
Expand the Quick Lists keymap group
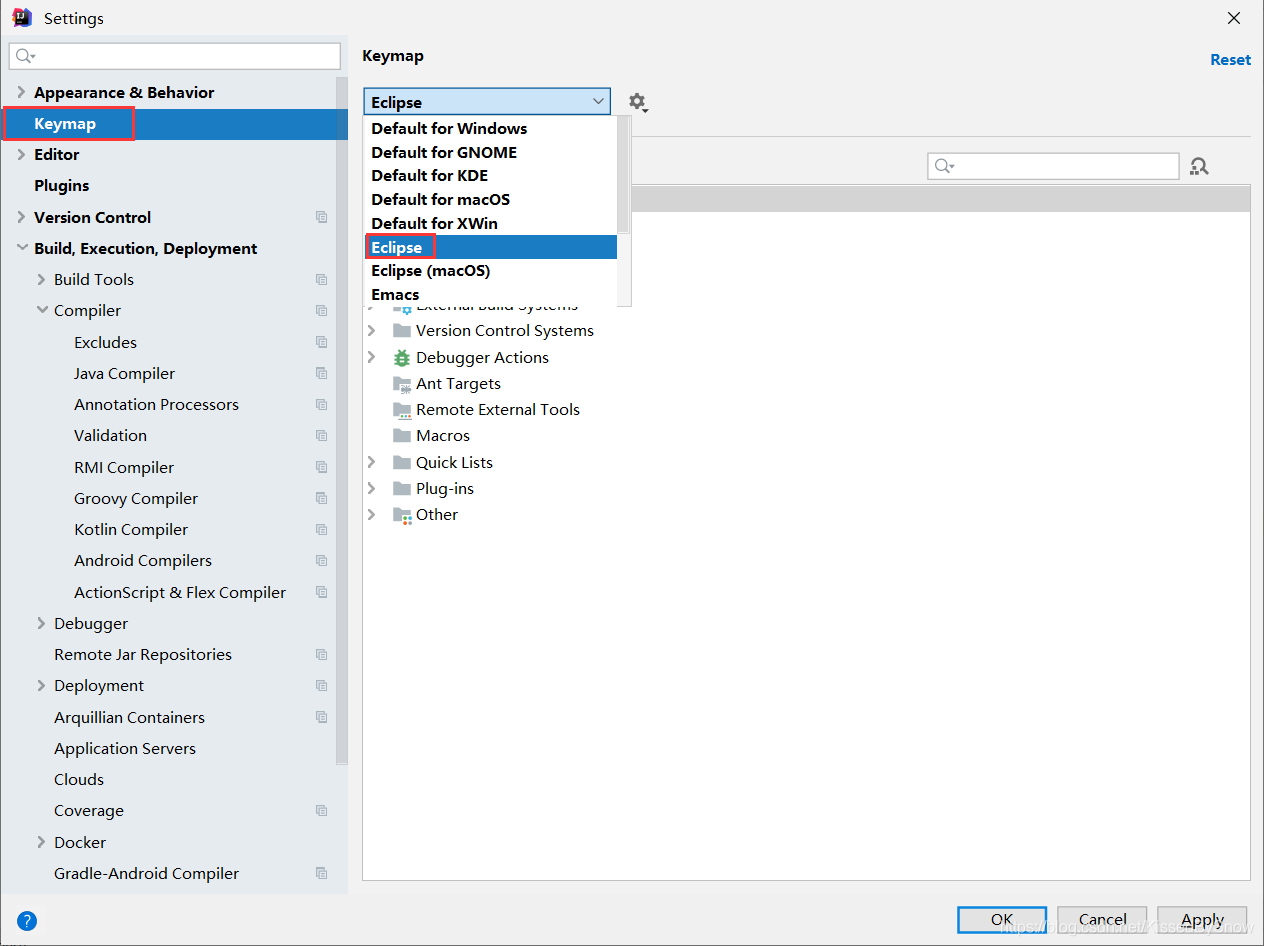pyautogui.click(x=371, y=462)
